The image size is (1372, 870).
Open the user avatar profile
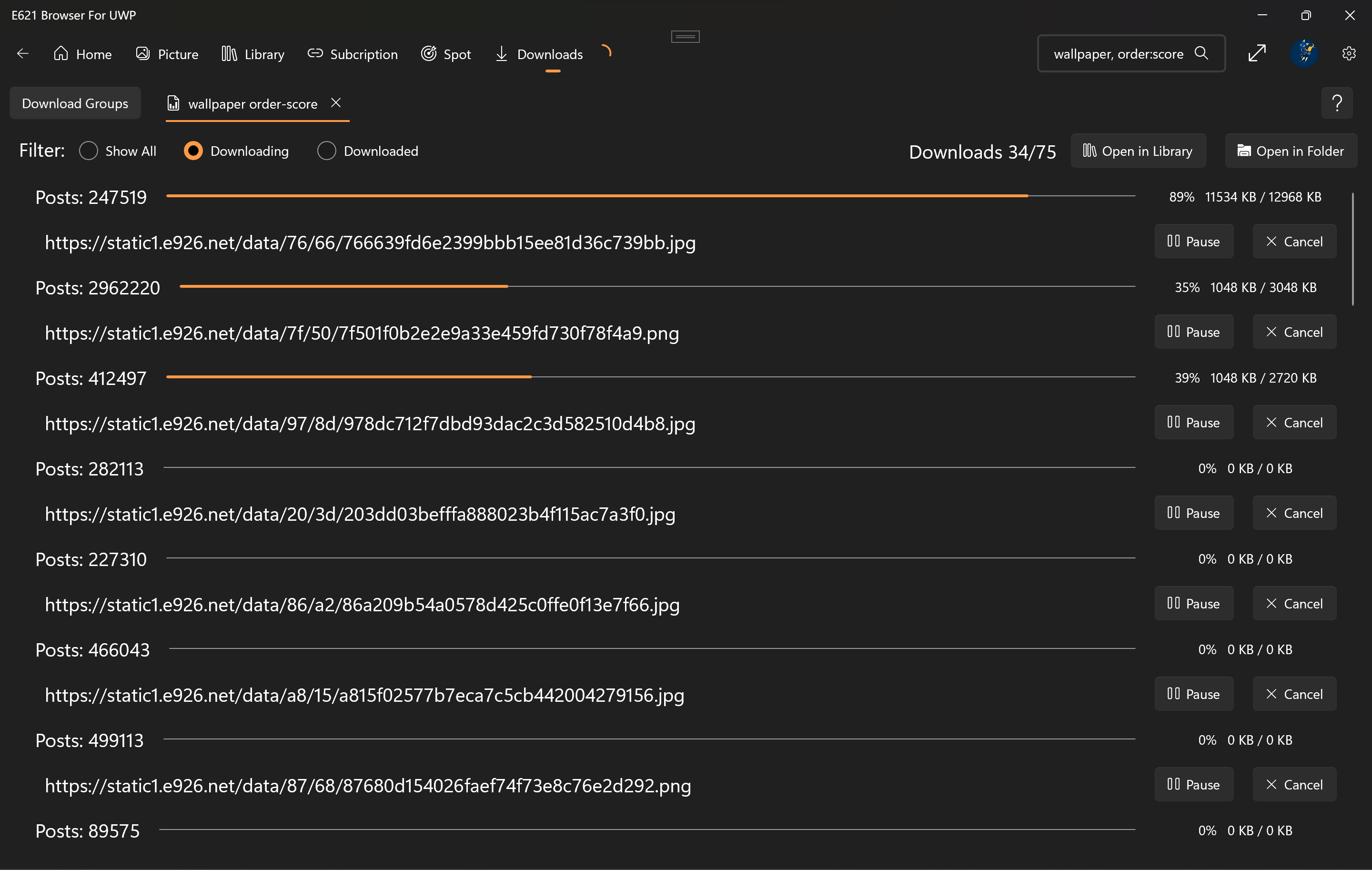1303,53
